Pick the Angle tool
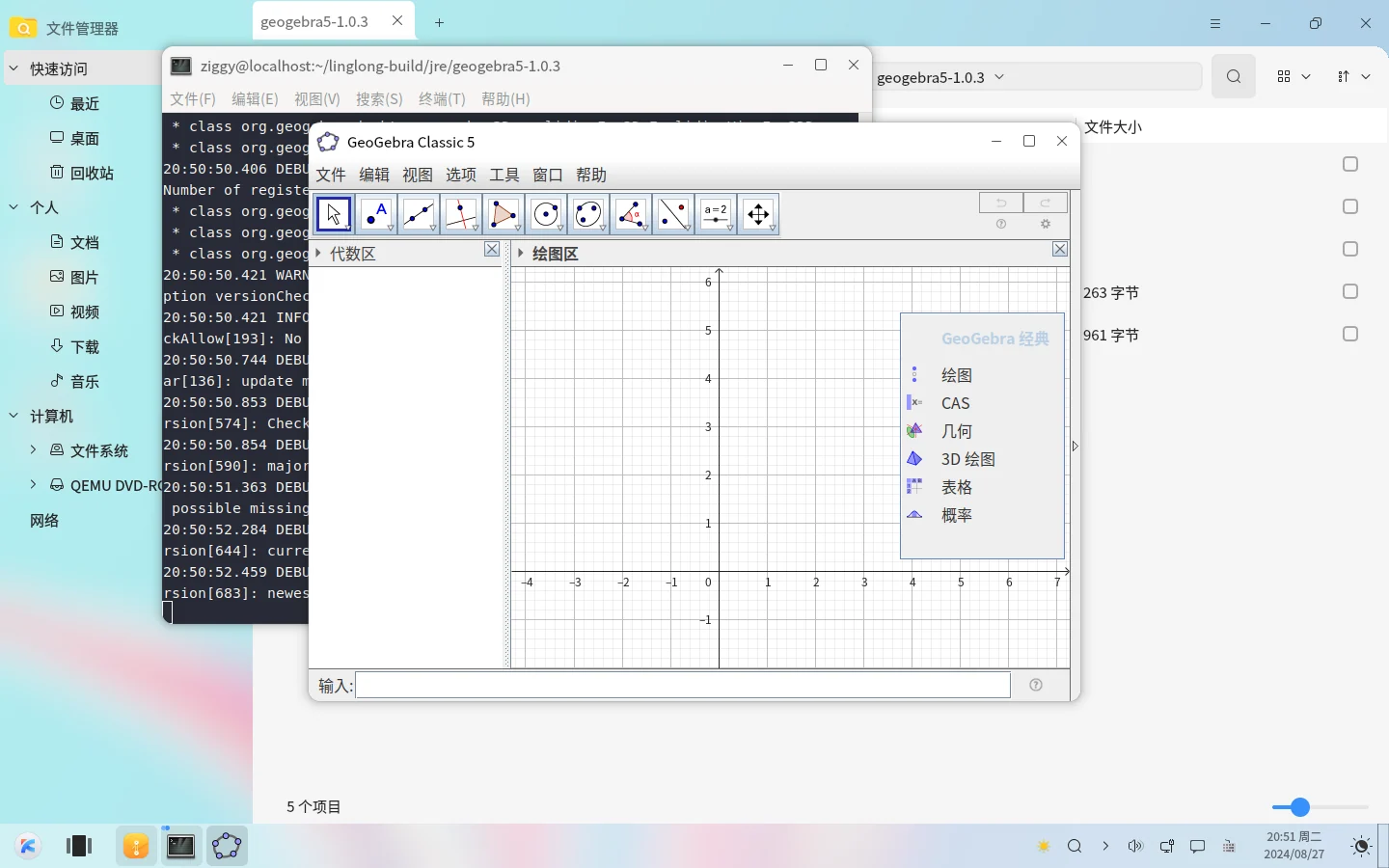Image resolution: width=1389 pixels, height=868 pixels. 631,214
